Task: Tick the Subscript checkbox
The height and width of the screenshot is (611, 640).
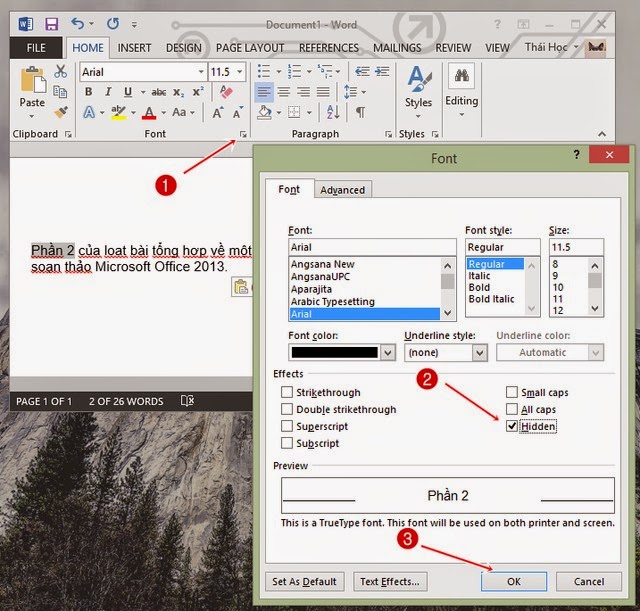Action: point(287,443)
